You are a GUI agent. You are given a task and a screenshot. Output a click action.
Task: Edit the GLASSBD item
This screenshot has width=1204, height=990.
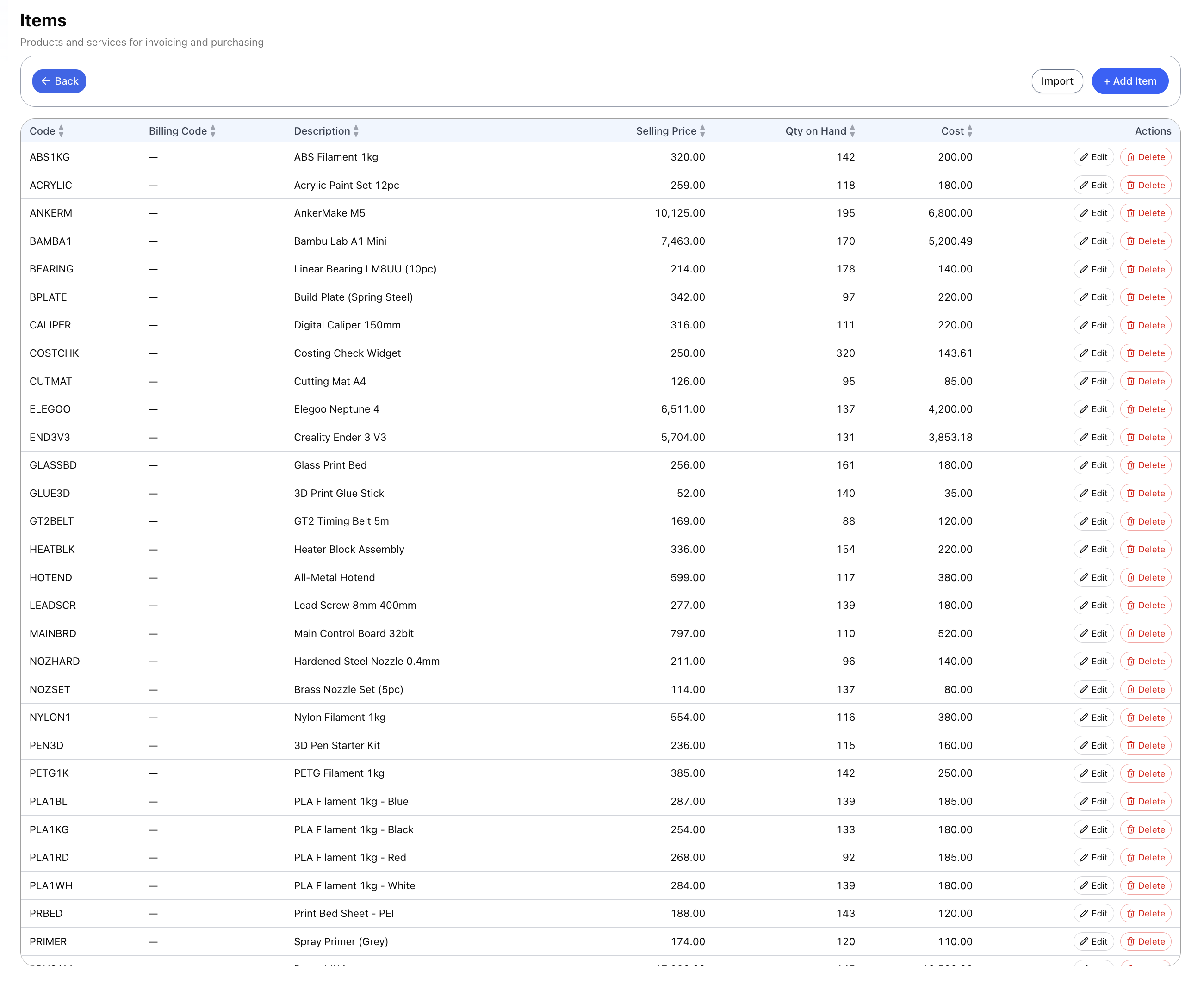(1093, 465)
